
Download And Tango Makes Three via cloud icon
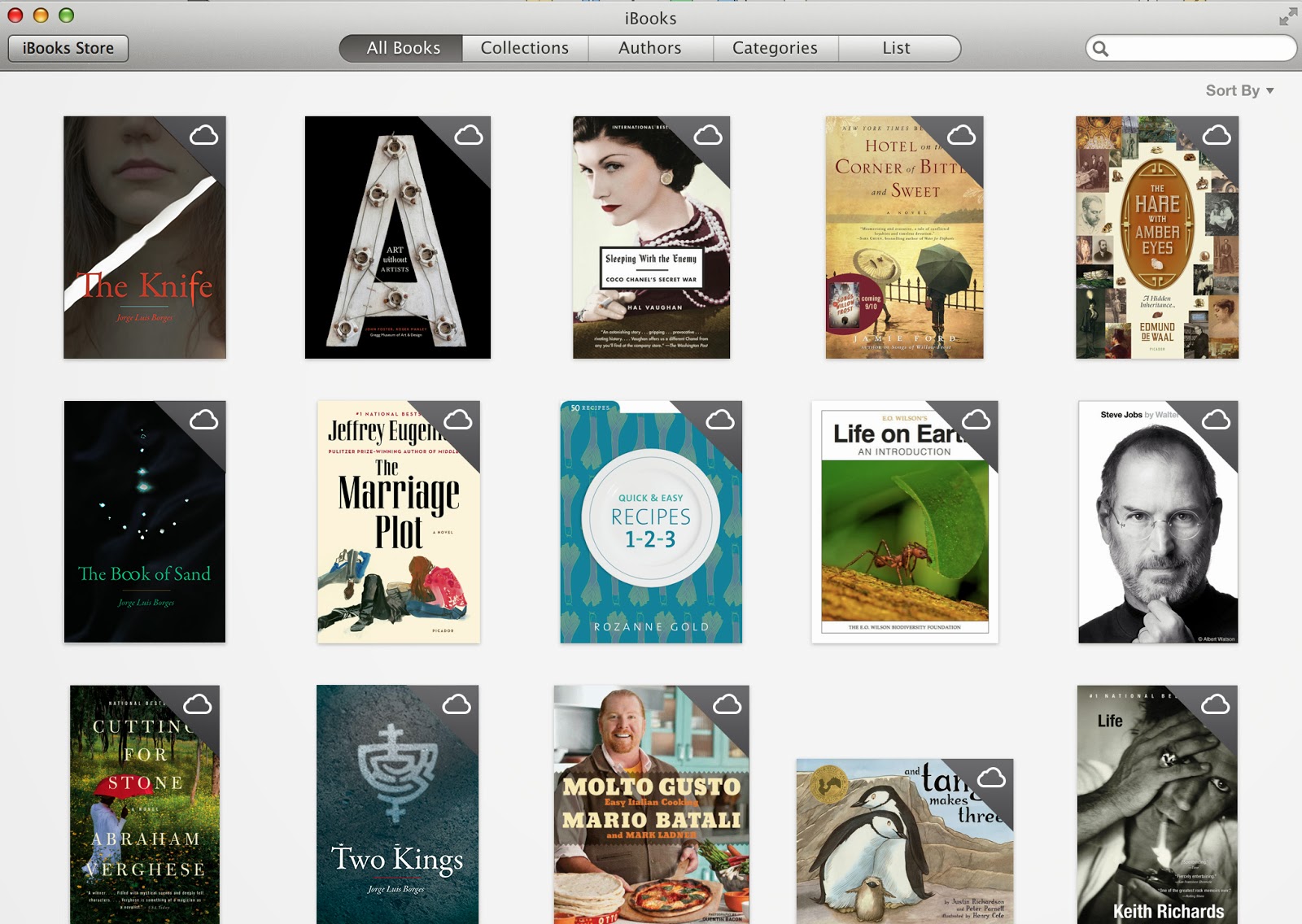click(x=991, y=778)
